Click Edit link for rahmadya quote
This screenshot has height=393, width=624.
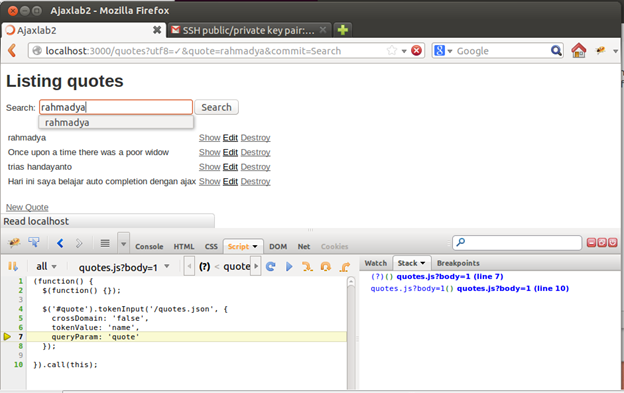click(230, 138)
